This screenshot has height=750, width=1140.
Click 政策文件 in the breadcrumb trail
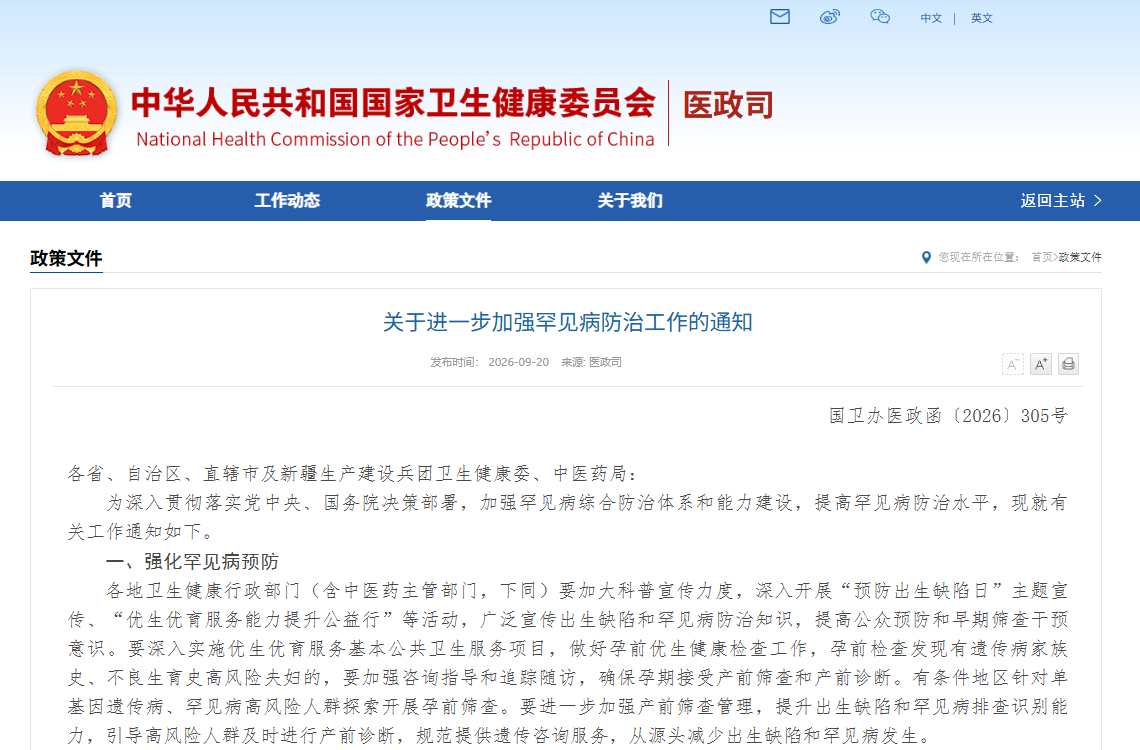tap(1080, 257)
